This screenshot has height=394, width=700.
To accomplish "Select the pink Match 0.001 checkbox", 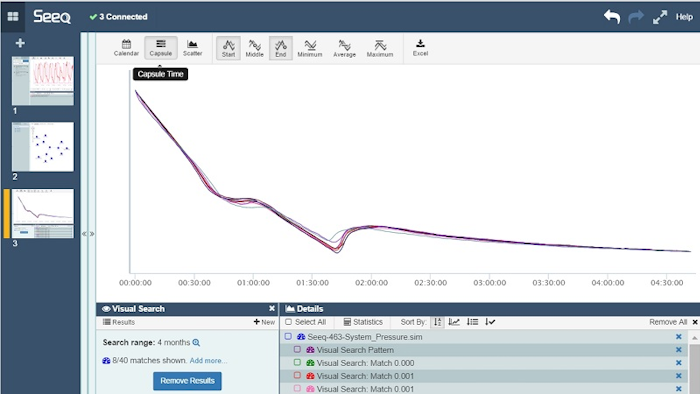I will 297,389.
